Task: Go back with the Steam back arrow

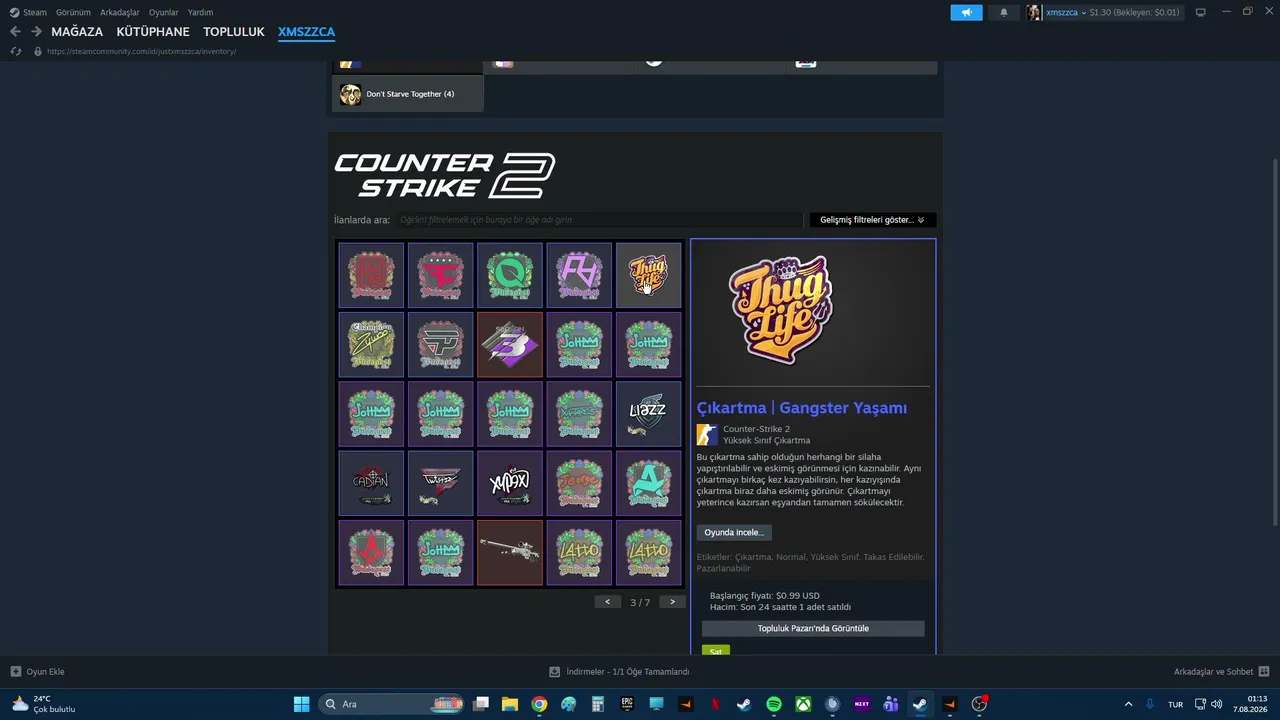Action: pos(15,32)
